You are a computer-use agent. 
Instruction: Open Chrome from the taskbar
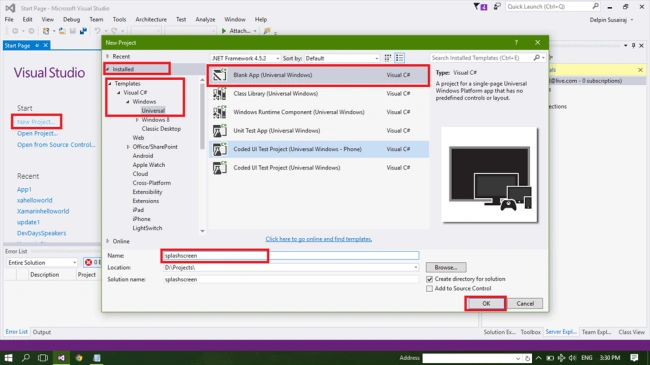(79, 358)
